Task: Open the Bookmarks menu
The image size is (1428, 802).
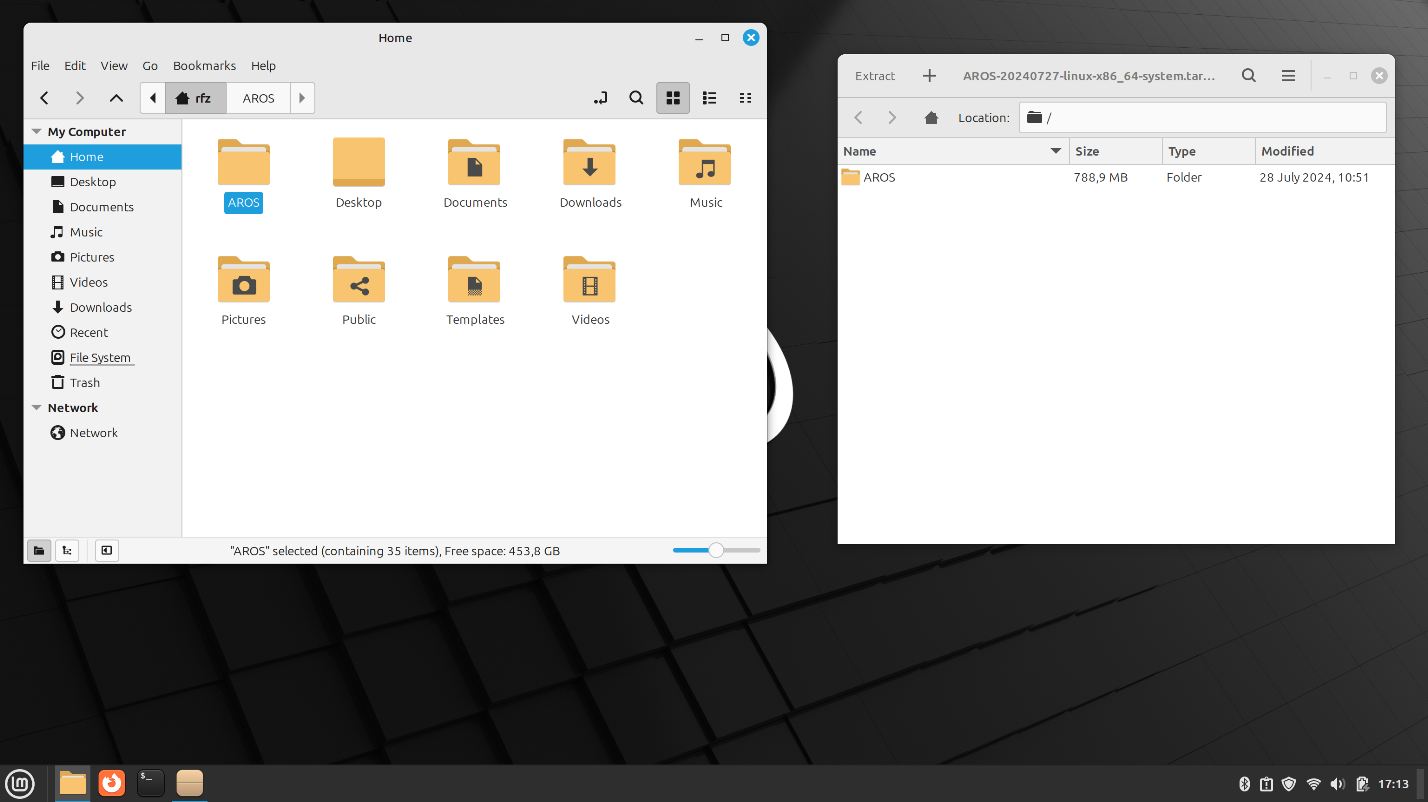Action: pos(204,66)
